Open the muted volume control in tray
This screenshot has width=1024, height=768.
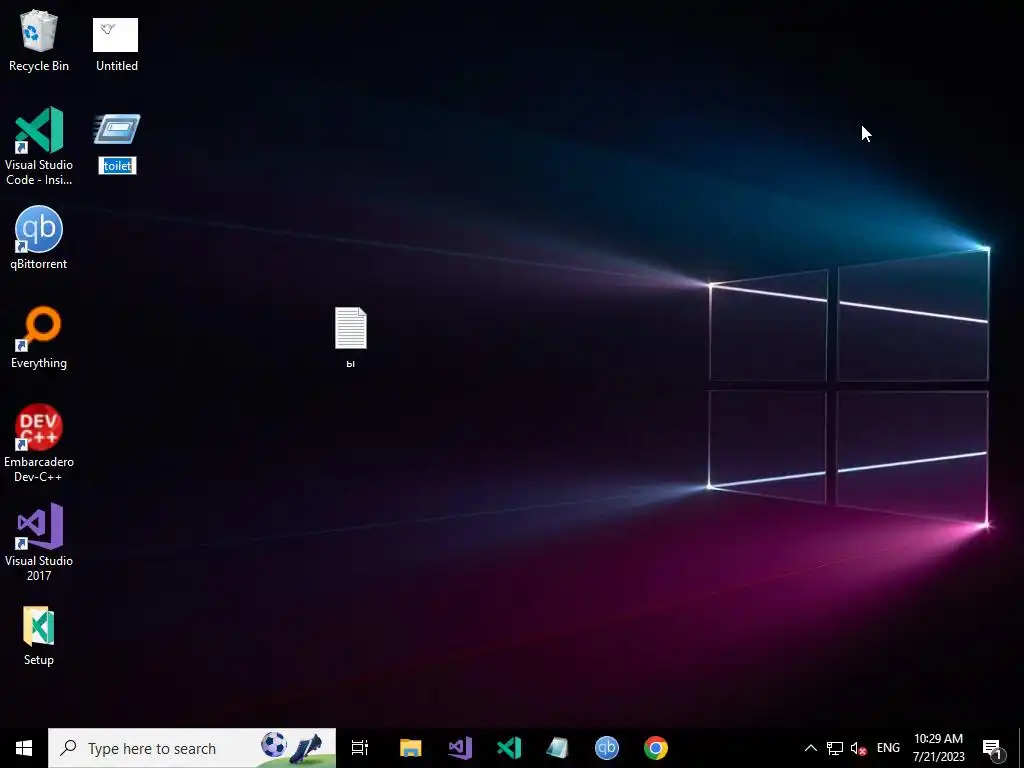pyautogui.click(x=859, y=748)
